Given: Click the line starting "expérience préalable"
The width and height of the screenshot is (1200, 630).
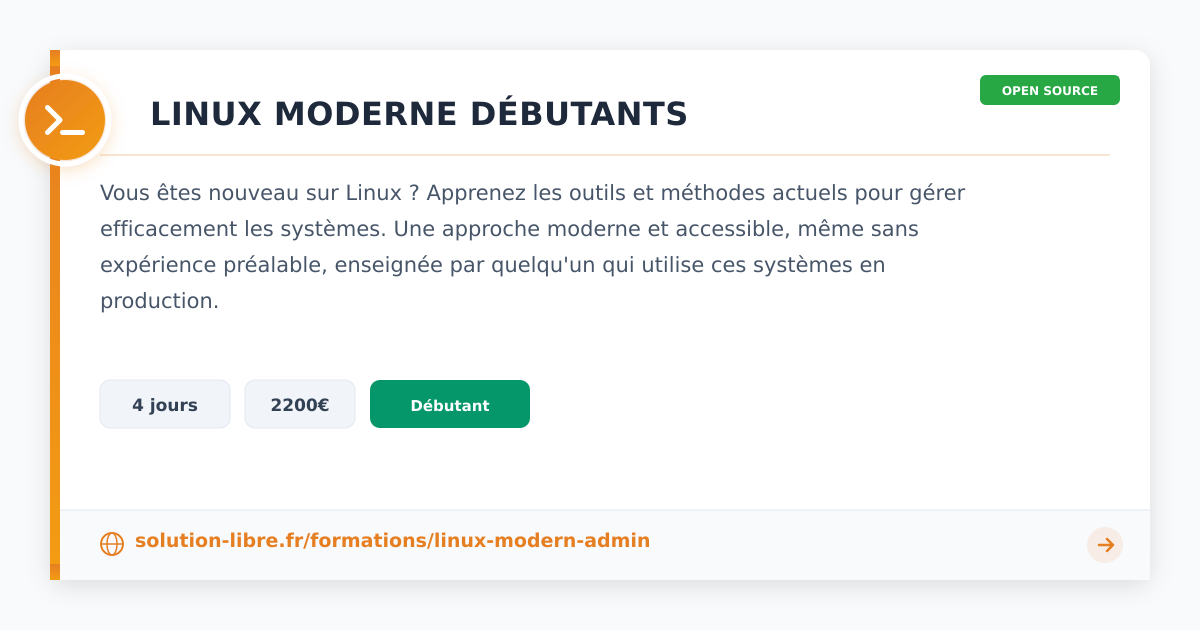Looking at the screenshot, I should [492, 265].
